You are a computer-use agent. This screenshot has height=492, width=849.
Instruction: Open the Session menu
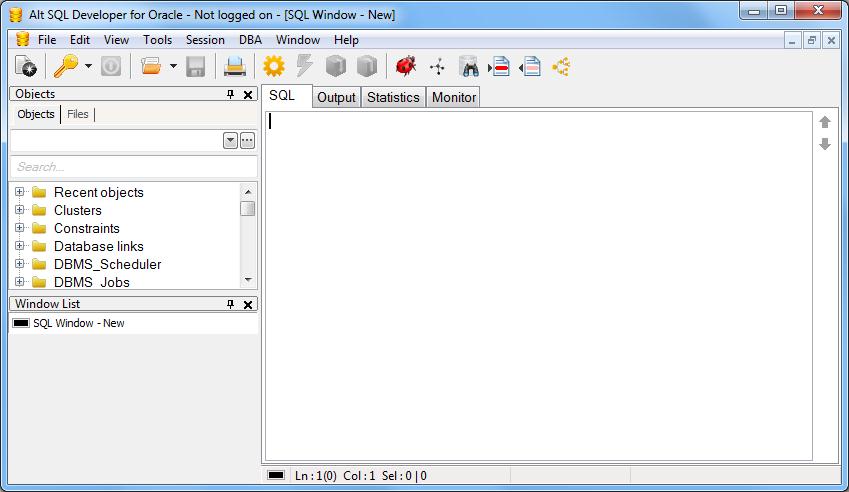coord(205,40)
